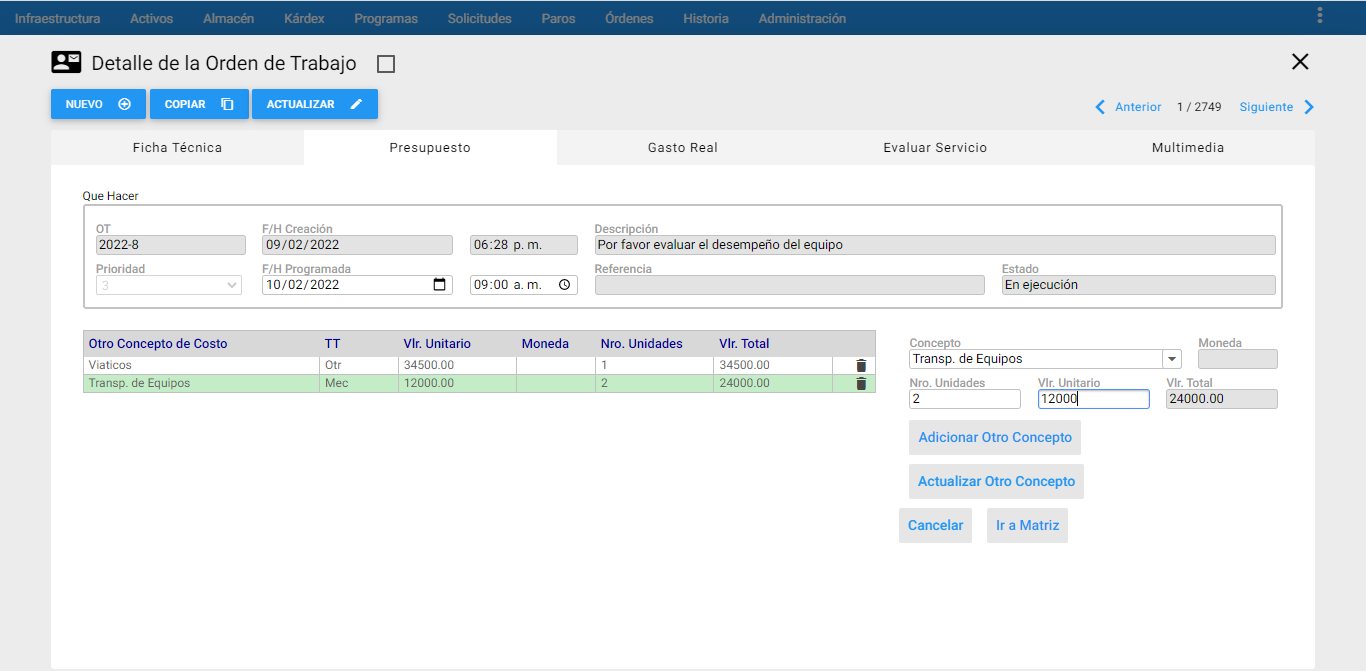
Task: Go to the Siguiente record
Action: point(1266,107)
